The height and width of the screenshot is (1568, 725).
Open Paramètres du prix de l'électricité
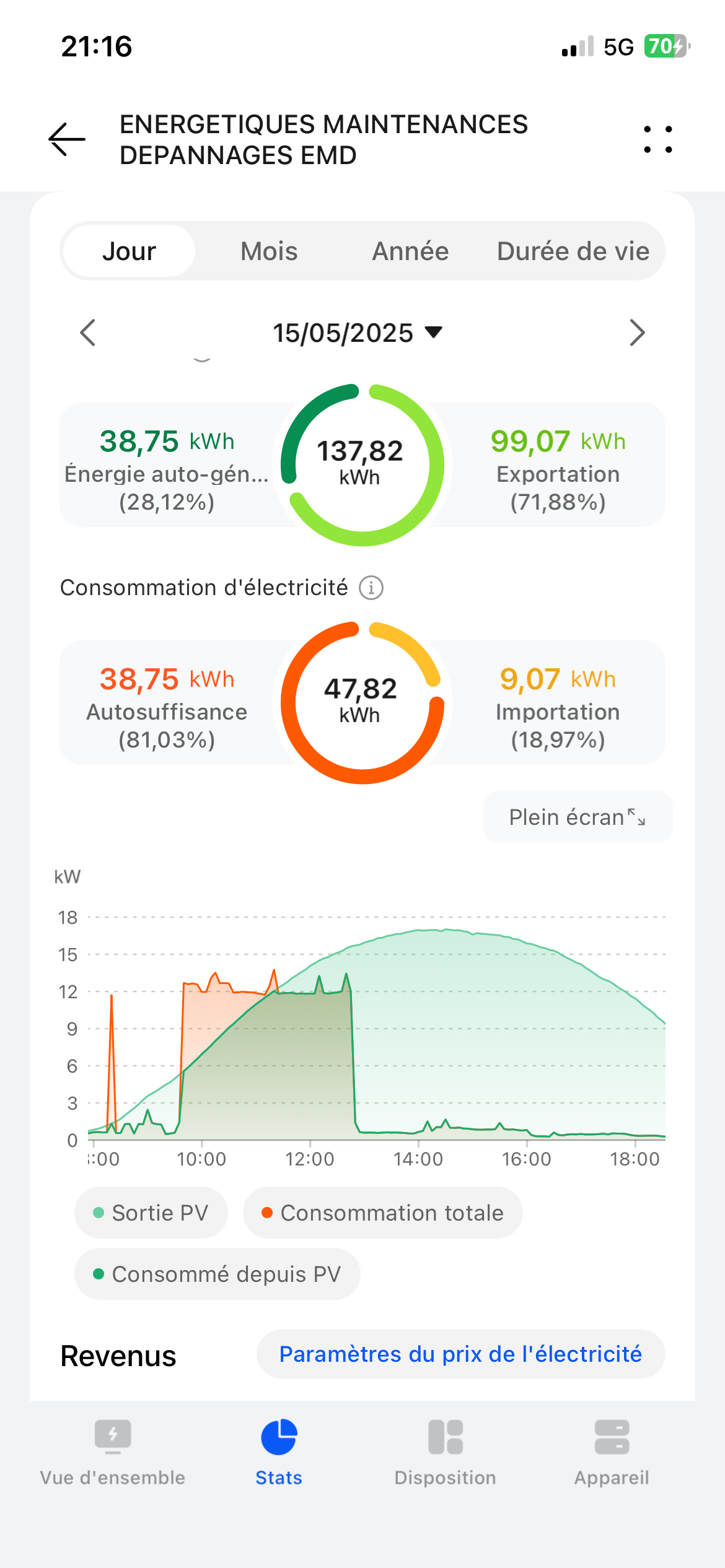(460, 1354)
